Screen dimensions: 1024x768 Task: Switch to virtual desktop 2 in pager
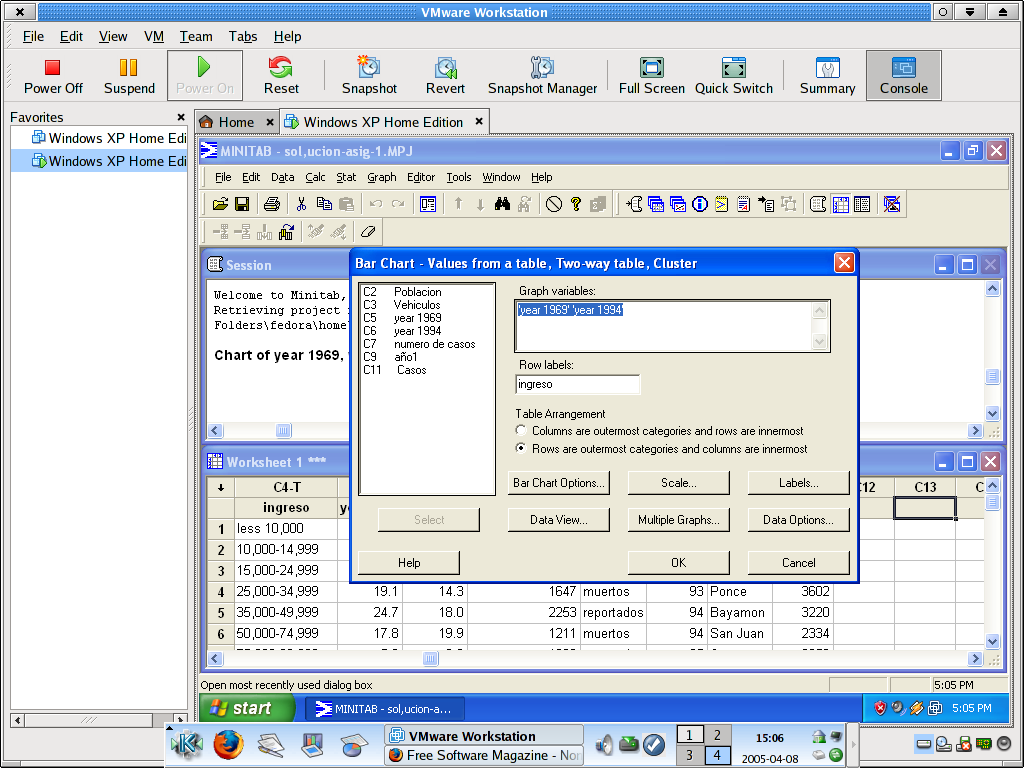[717, 735]
